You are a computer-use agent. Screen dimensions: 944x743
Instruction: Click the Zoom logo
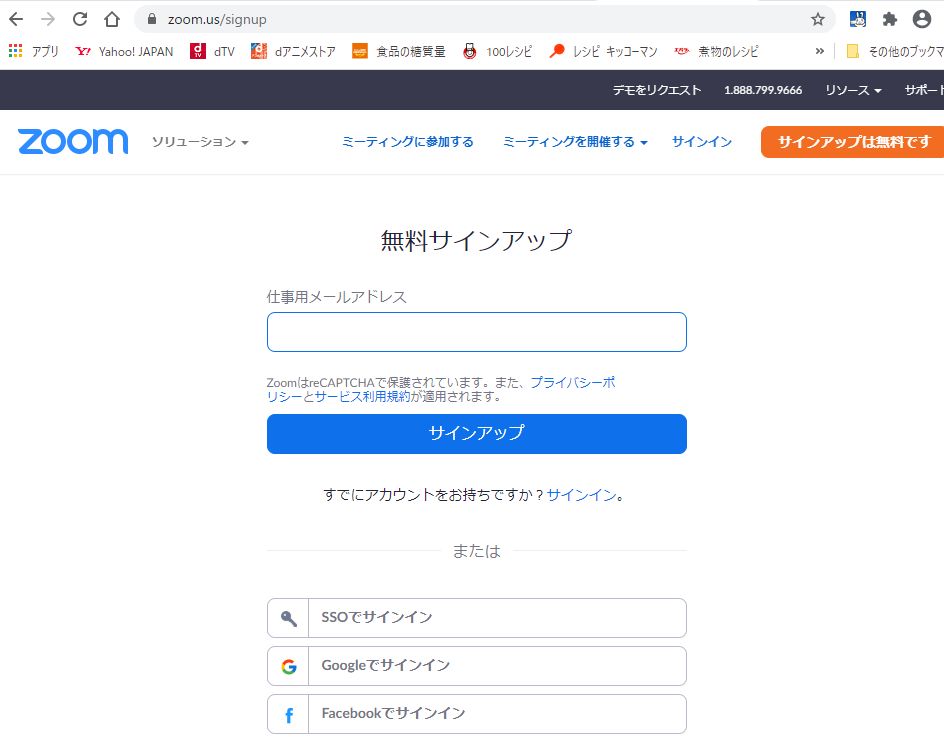73,142
